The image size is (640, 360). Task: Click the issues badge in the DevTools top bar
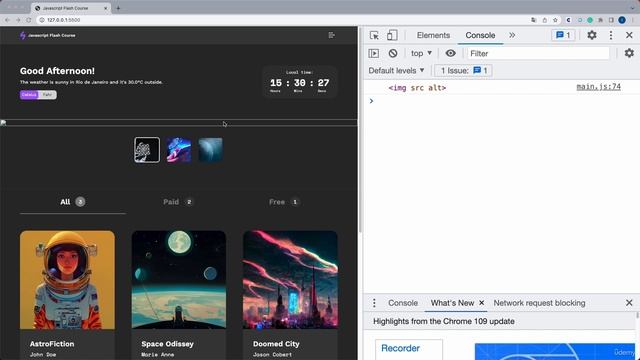coord(563,35)
